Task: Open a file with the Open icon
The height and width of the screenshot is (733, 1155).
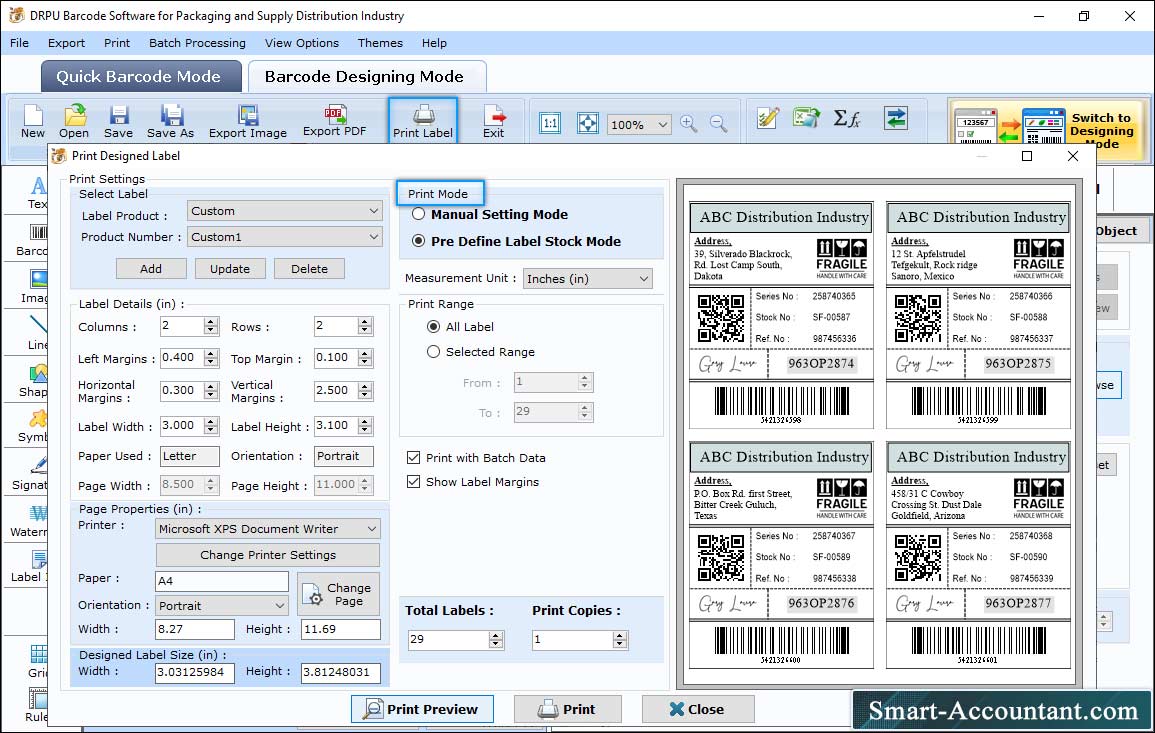Action: (x=74, y=122)
